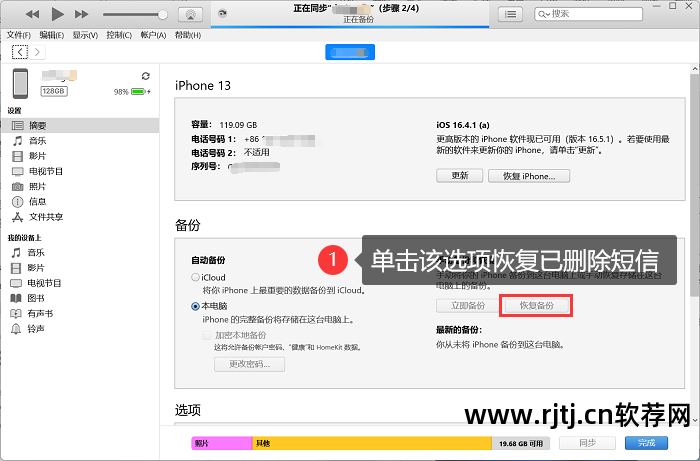Screen dimensions: 700x461
Task: Open the list view icon button
Action: tap(510, 14)
